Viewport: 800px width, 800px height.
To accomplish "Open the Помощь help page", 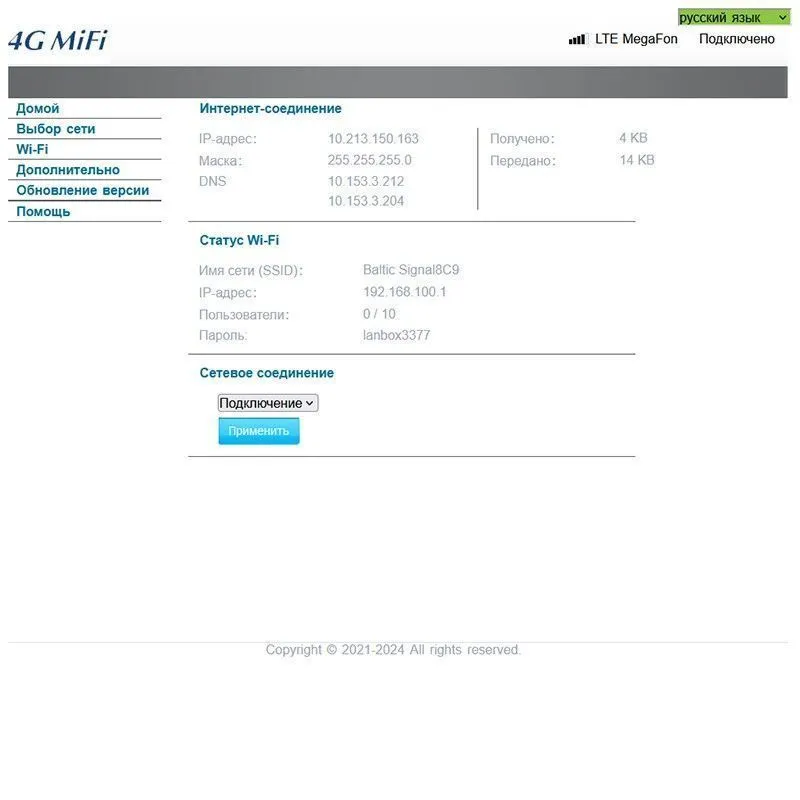I will click(x=43, y=211).
